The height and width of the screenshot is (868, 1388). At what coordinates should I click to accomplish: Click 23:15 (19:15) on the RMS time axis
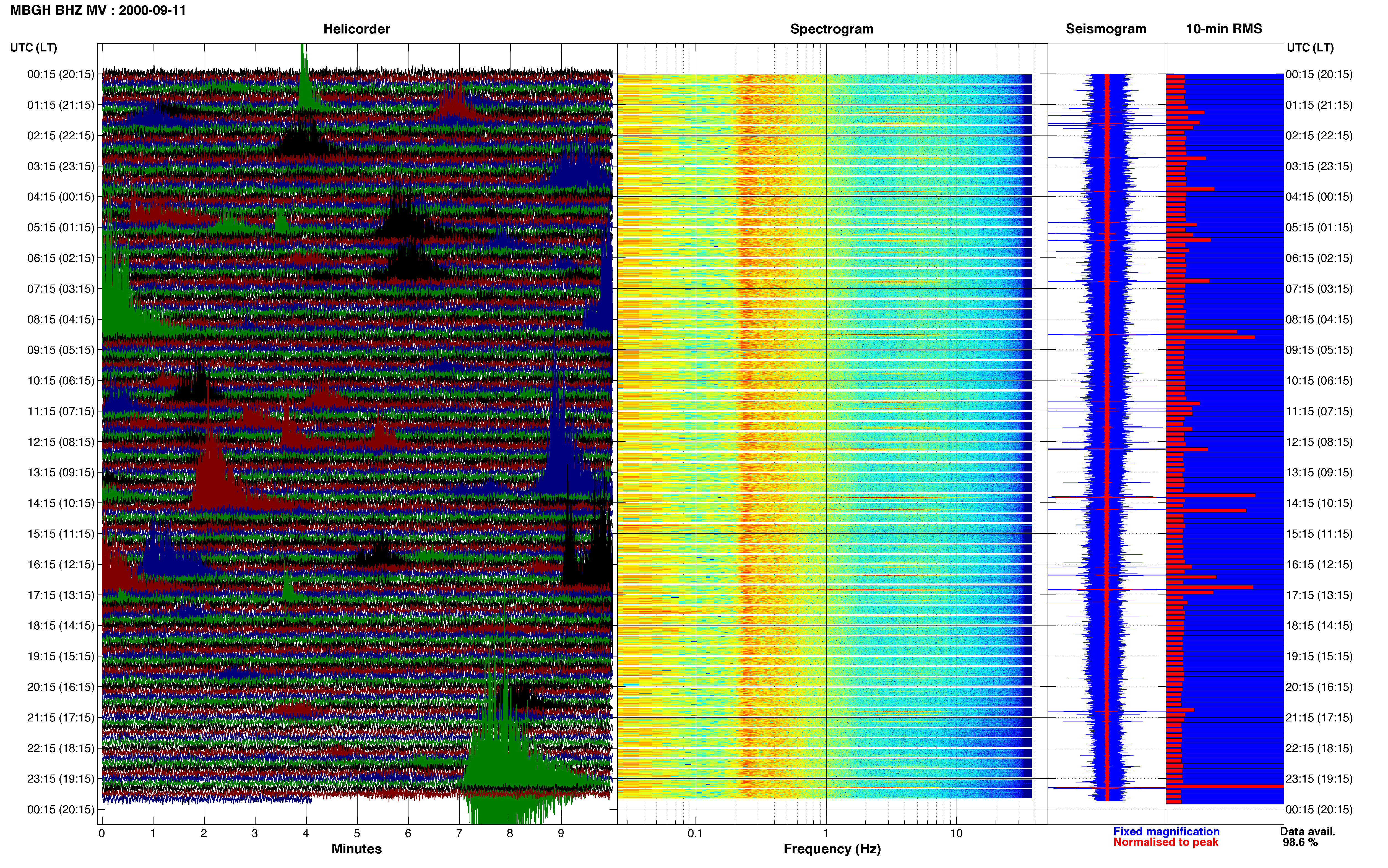coord(1319,779)
